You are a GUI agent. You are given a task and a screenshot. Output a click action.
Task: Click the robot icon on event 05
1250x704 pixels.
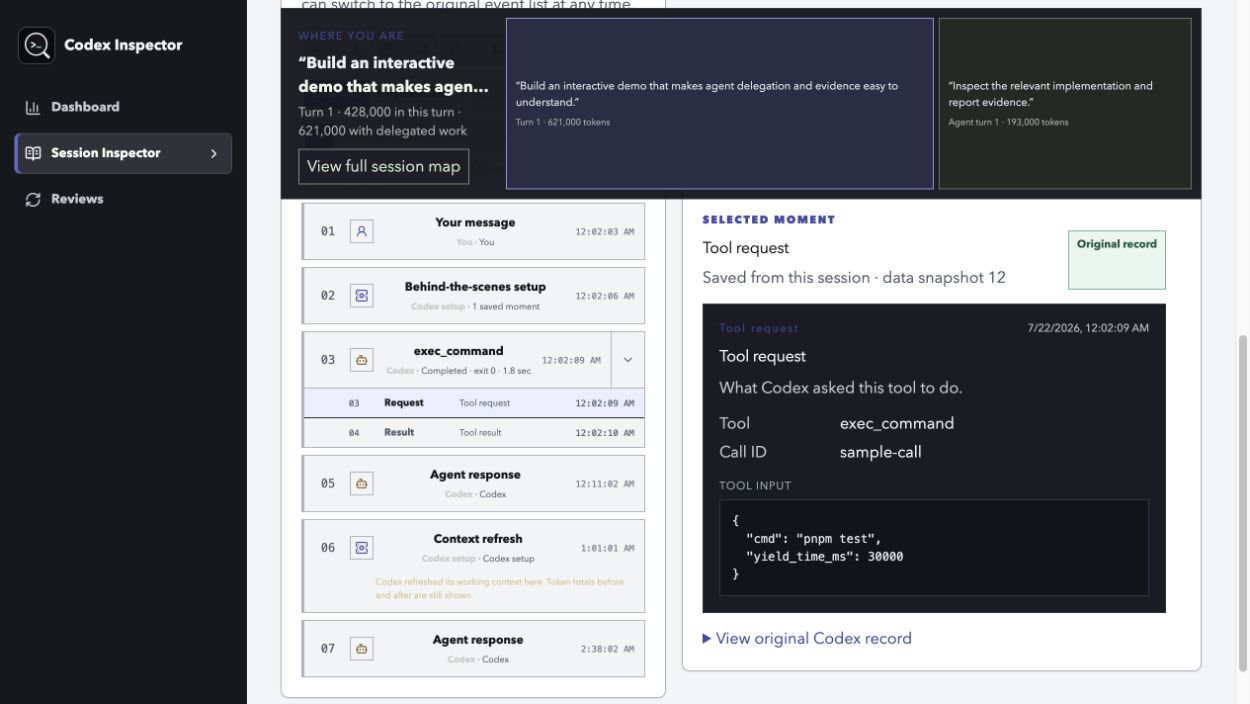[362, 484]
